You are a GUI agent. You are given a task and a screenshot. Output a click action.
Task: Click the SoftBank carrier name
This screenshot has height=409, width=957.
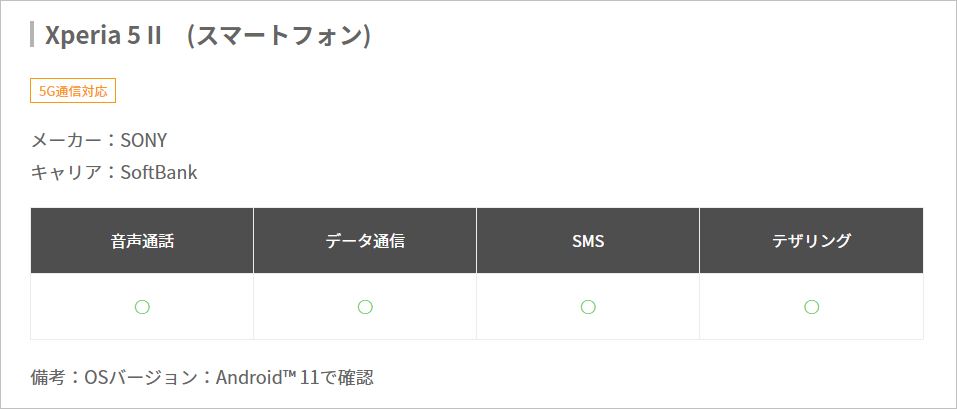[x=159, y=172]
